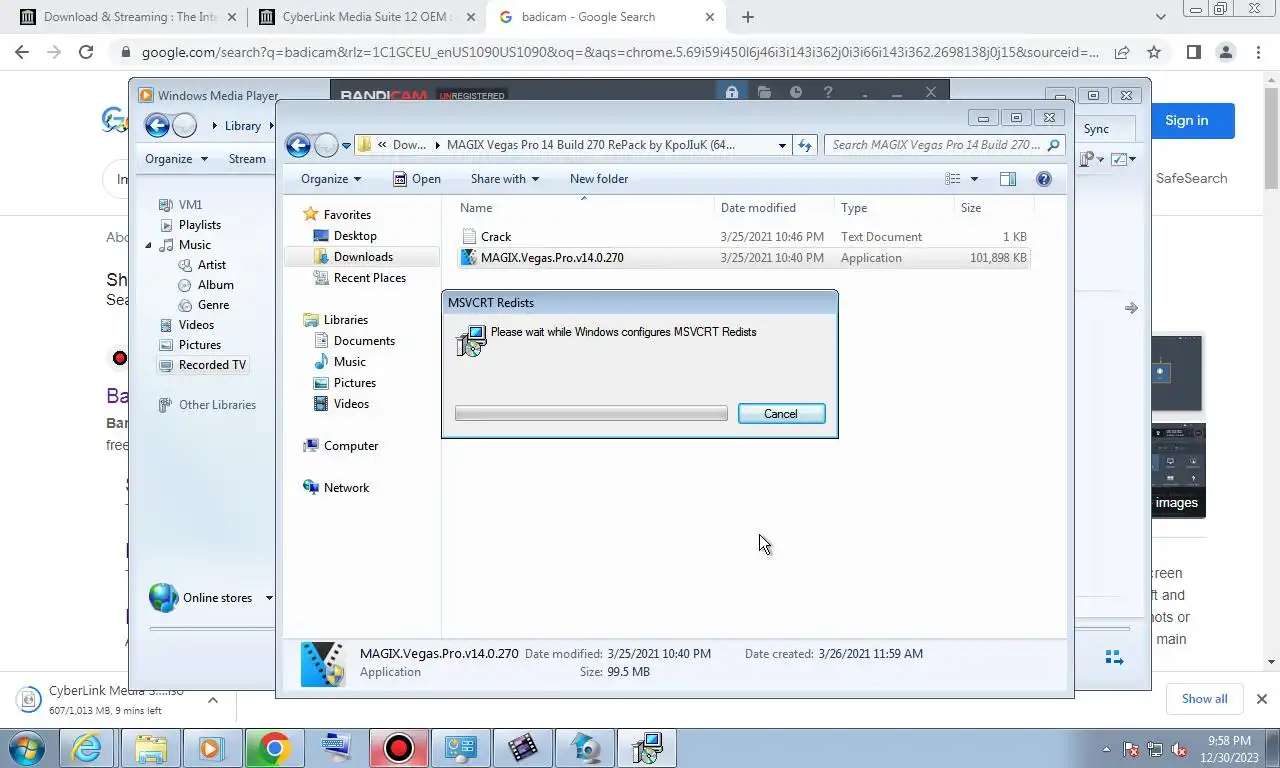Click the Google Sign in button
The height and width of the screenshot is (768, 1280).
(x=1186, y=120)
